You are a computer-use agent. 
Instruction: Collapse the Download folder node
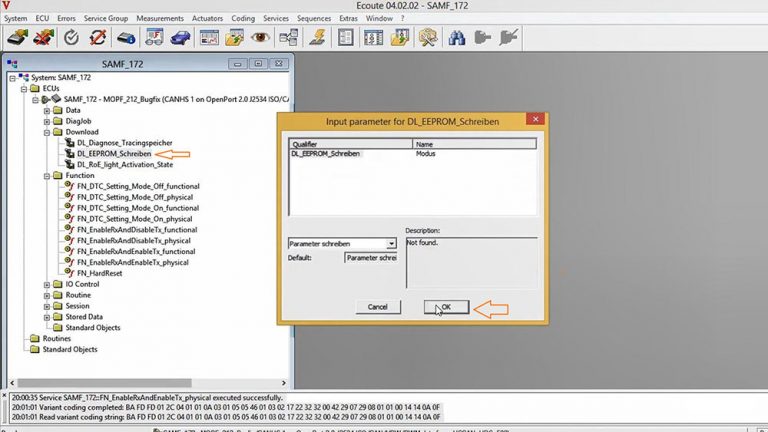coord(46,132)
